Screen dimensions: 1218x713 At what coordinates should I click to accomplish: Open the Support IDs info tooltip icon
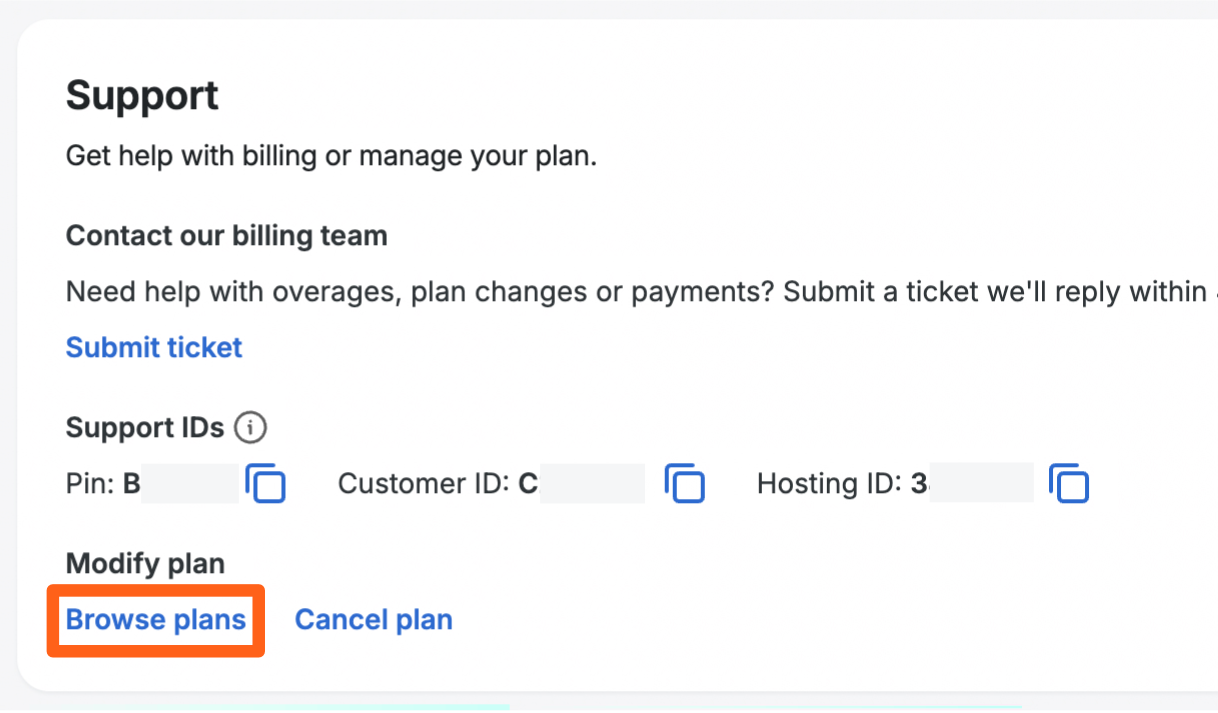point(250,428)
